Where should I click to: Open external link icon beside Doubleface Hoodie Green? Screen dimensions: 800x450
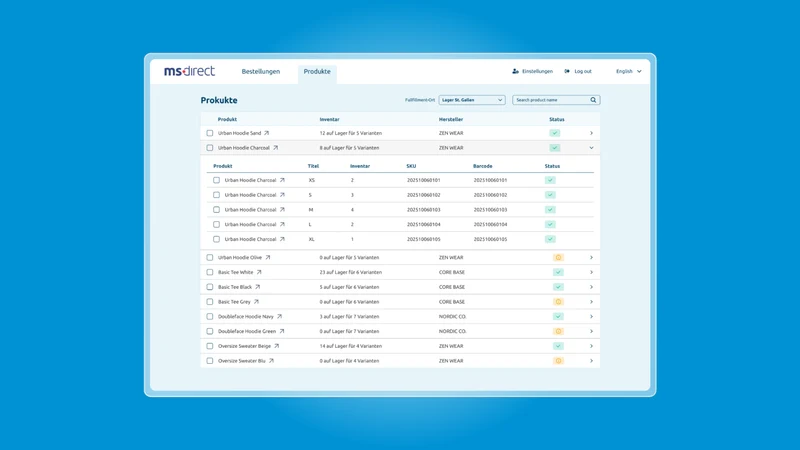tap(282, 332)
